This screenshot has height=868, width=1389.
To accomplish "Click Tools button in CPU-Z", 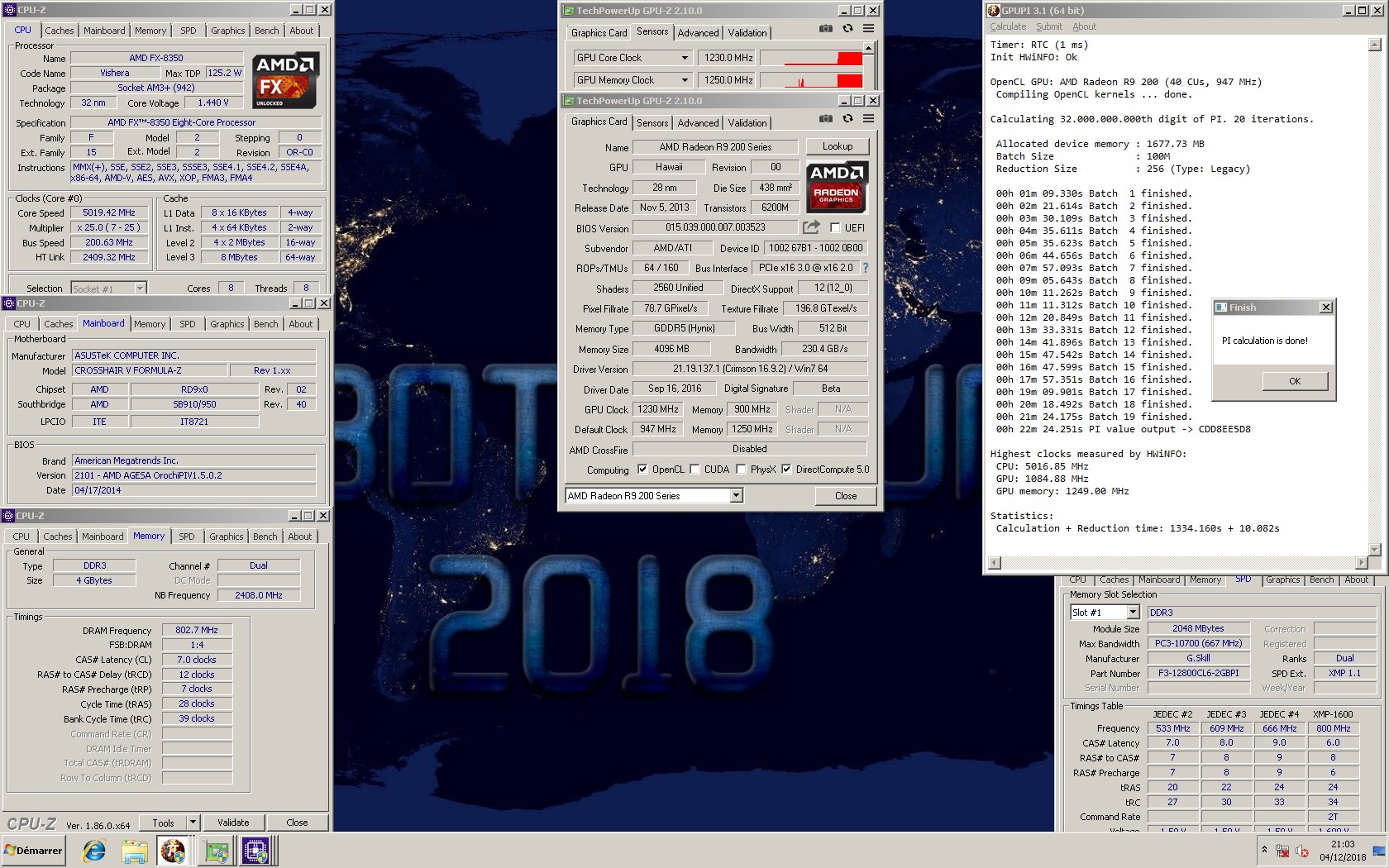I will pos(163,823).
